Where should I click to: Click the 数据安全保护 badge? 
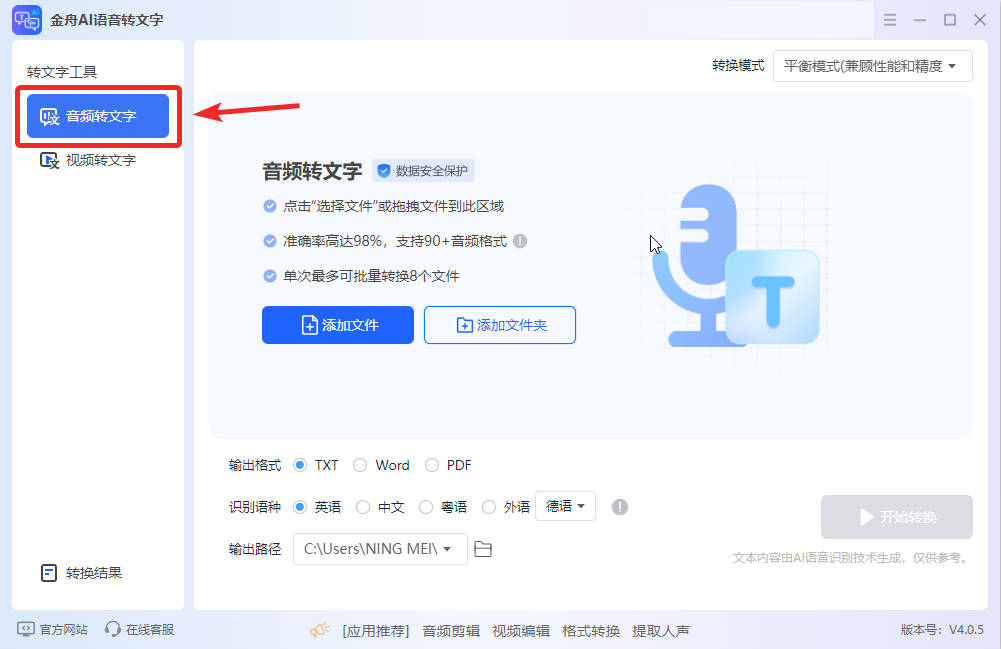[423, 170]
